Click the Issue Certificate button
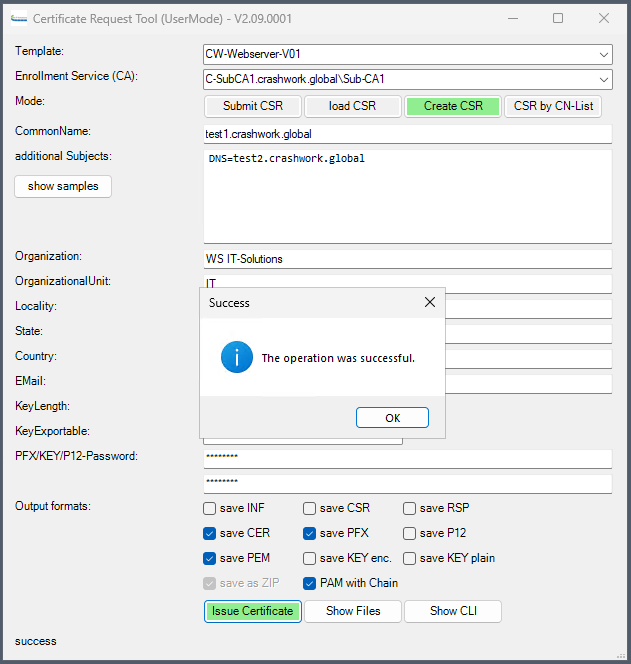 [x=253, y=611]
